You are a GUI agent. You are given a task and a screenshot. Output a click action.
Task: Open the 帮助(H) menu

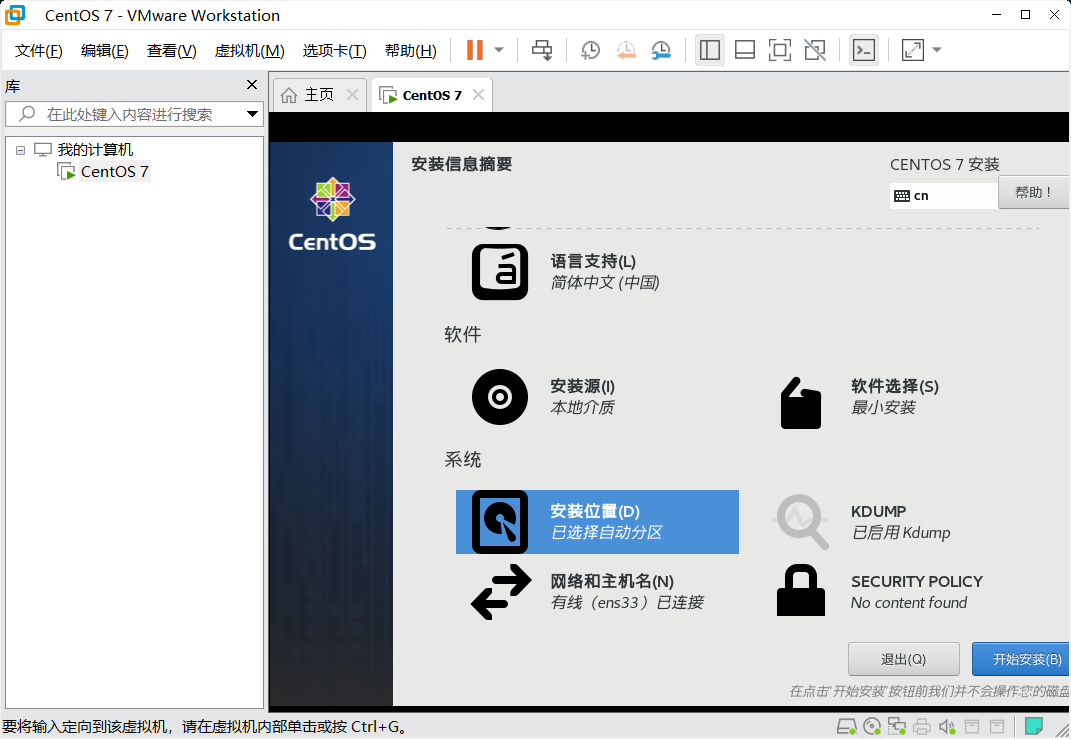tap(411, 51)
